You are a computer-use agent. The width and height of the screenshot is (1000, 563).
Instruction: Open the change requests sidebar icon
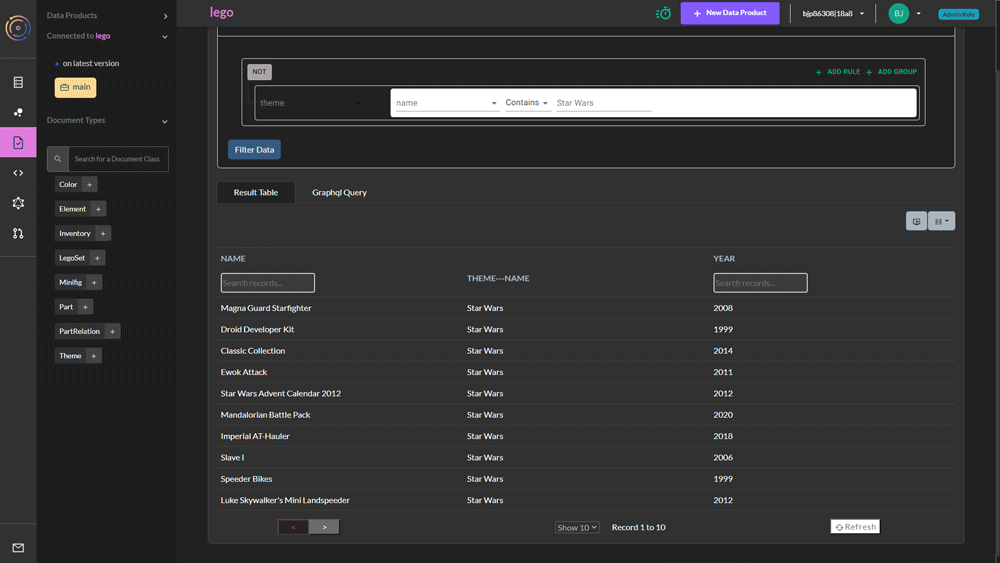click(x=18, y=233)
